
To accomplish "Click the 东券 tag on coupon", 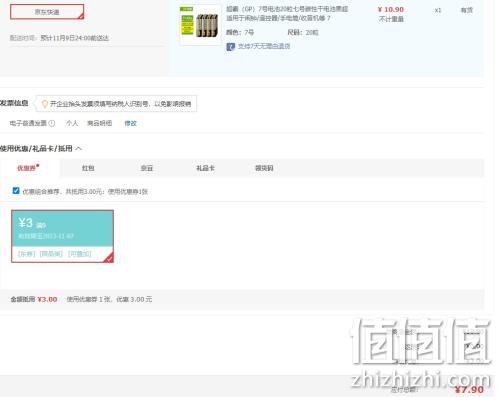I will coord(26,254).
